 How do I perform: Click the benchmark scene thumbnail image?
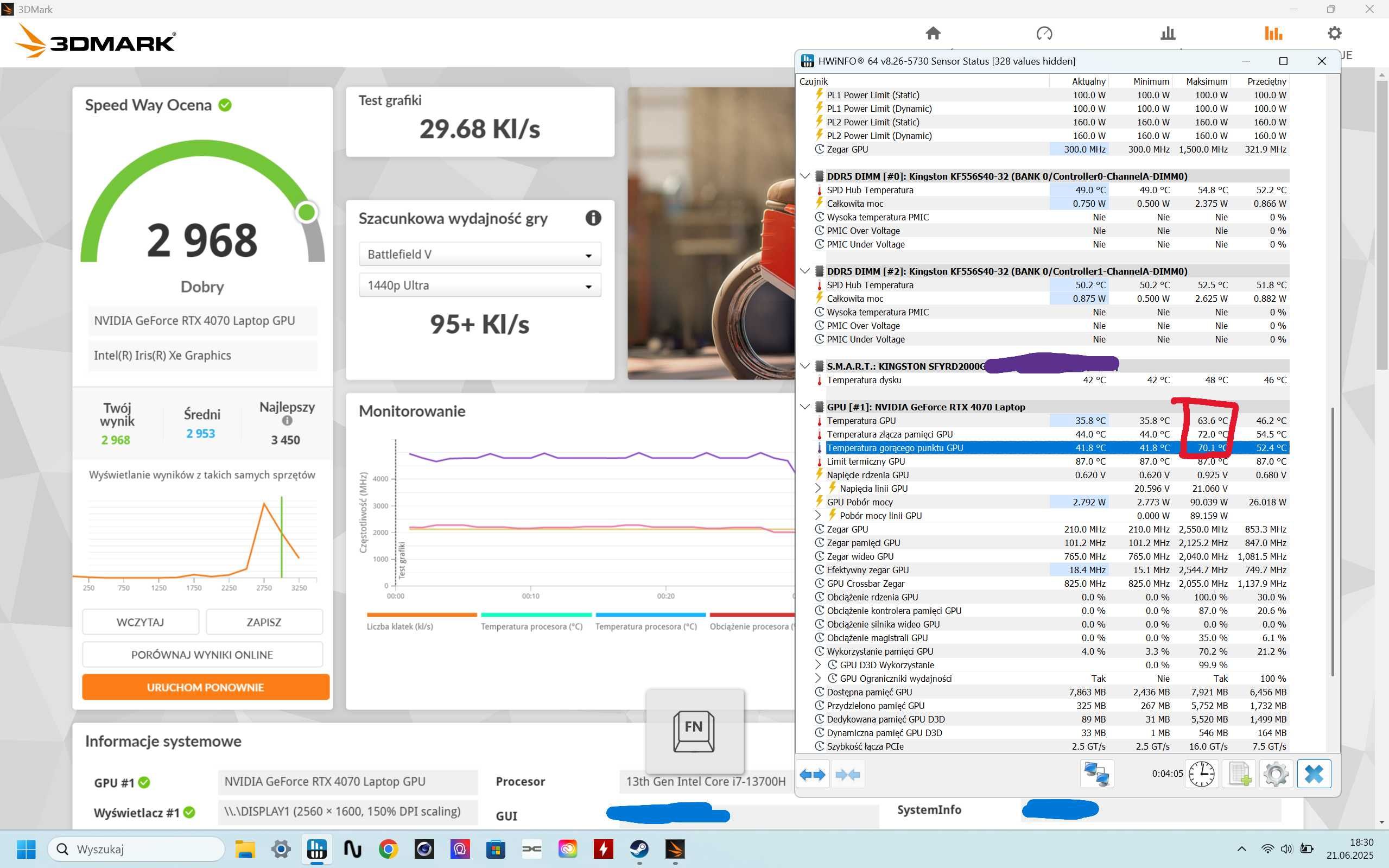click(x=711, y=233)
